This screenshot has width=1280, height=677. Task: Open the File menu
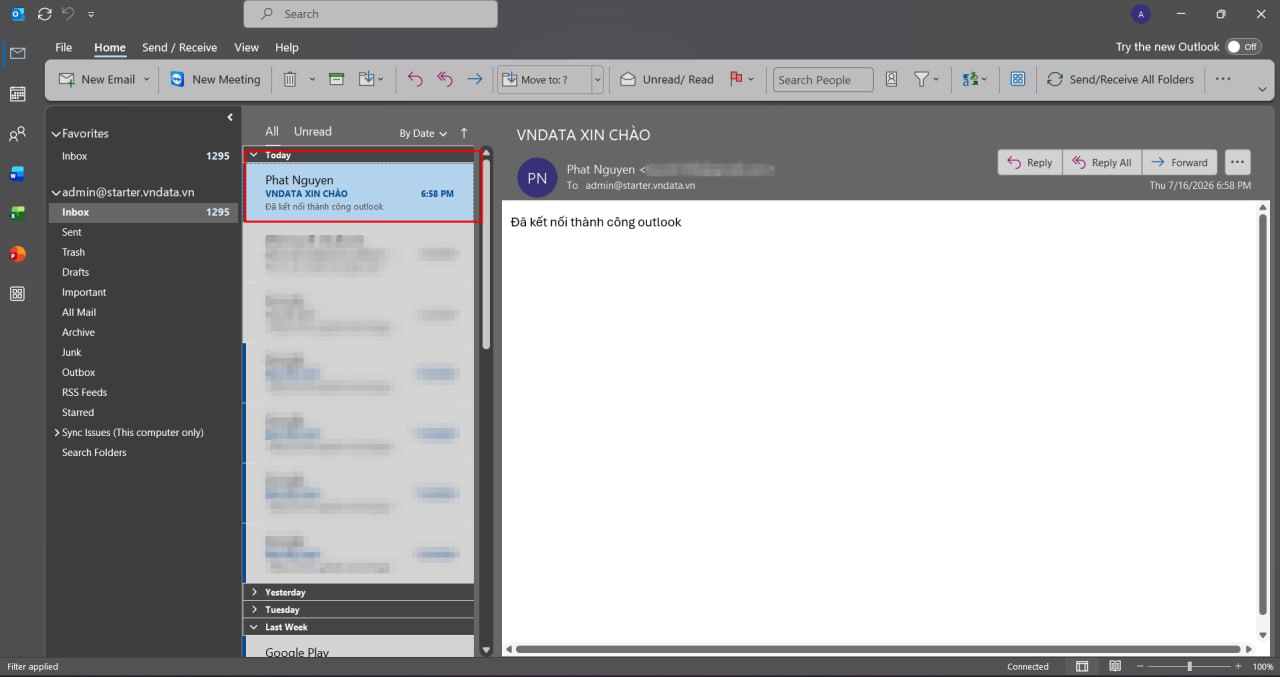point(64,47)
